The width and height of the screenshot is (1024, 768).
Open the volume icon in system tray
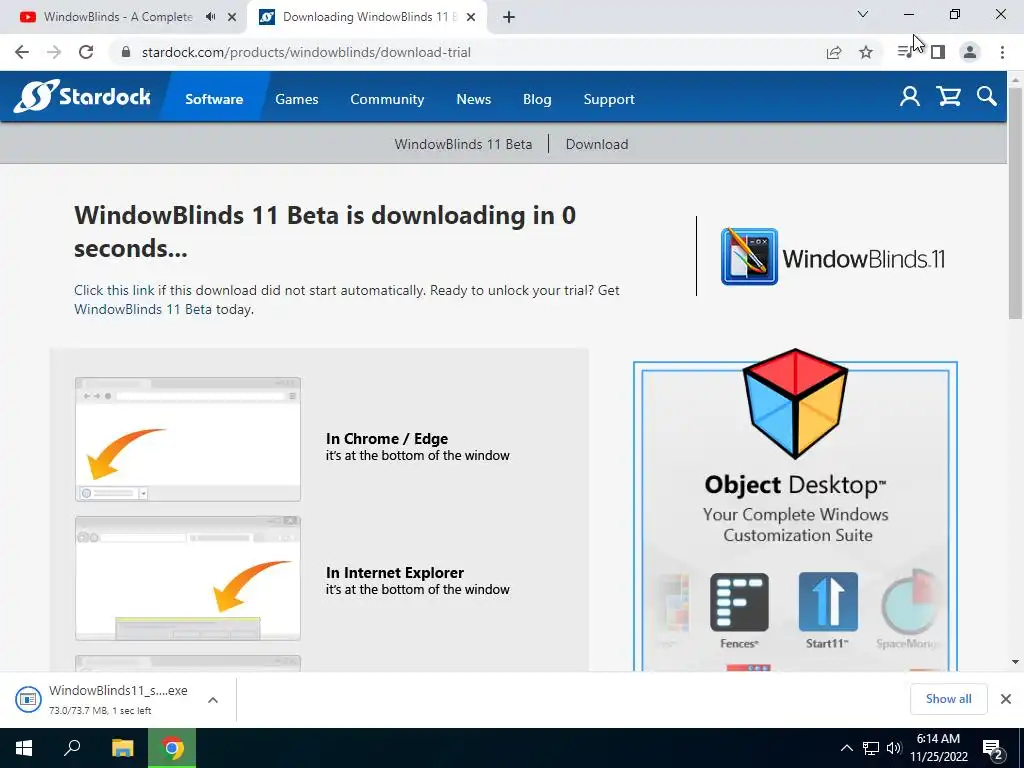tap(894, 748)
